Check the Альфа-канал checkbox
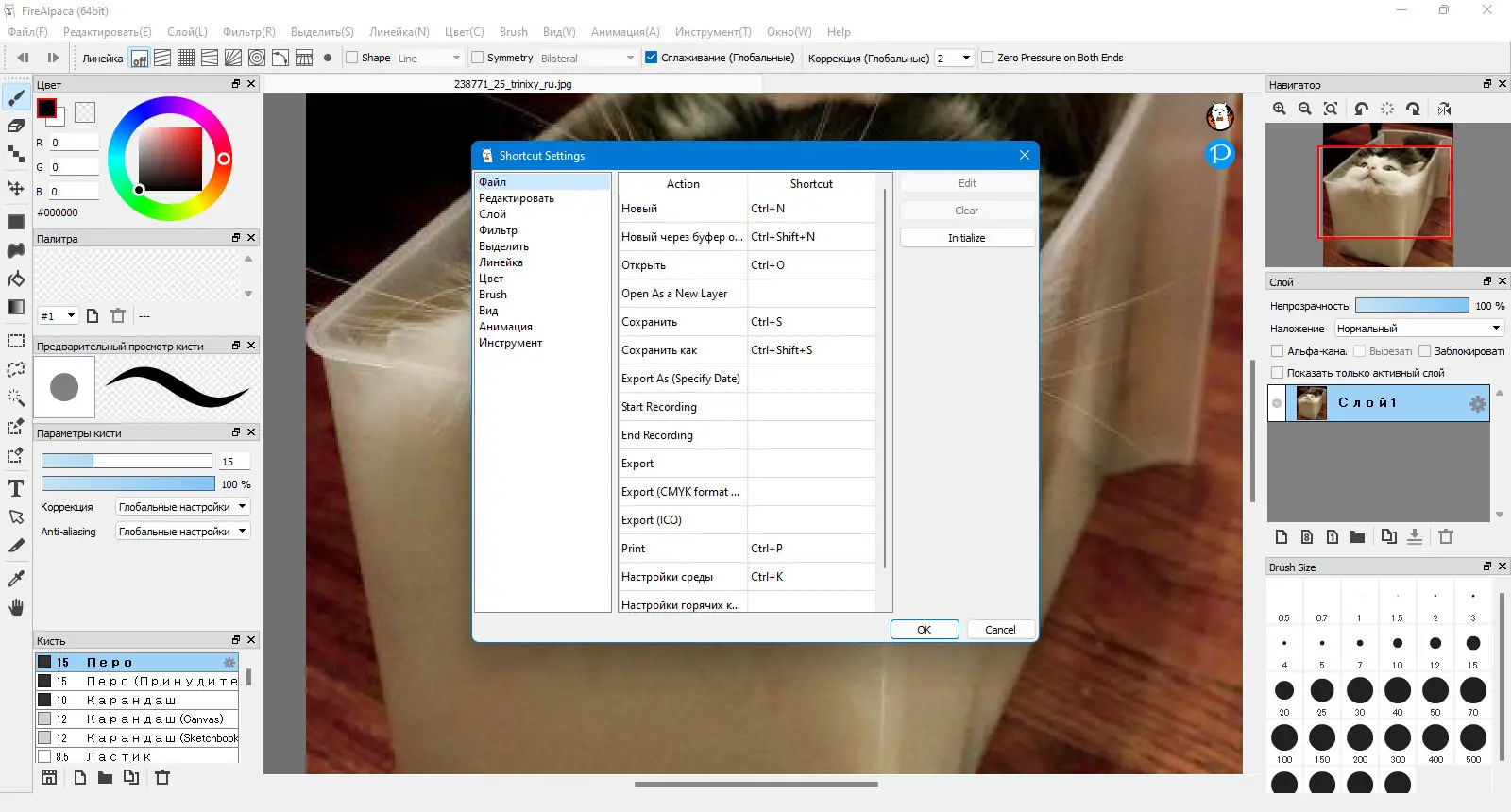This screenshot has width=1511, height=812. (1277, 351)
